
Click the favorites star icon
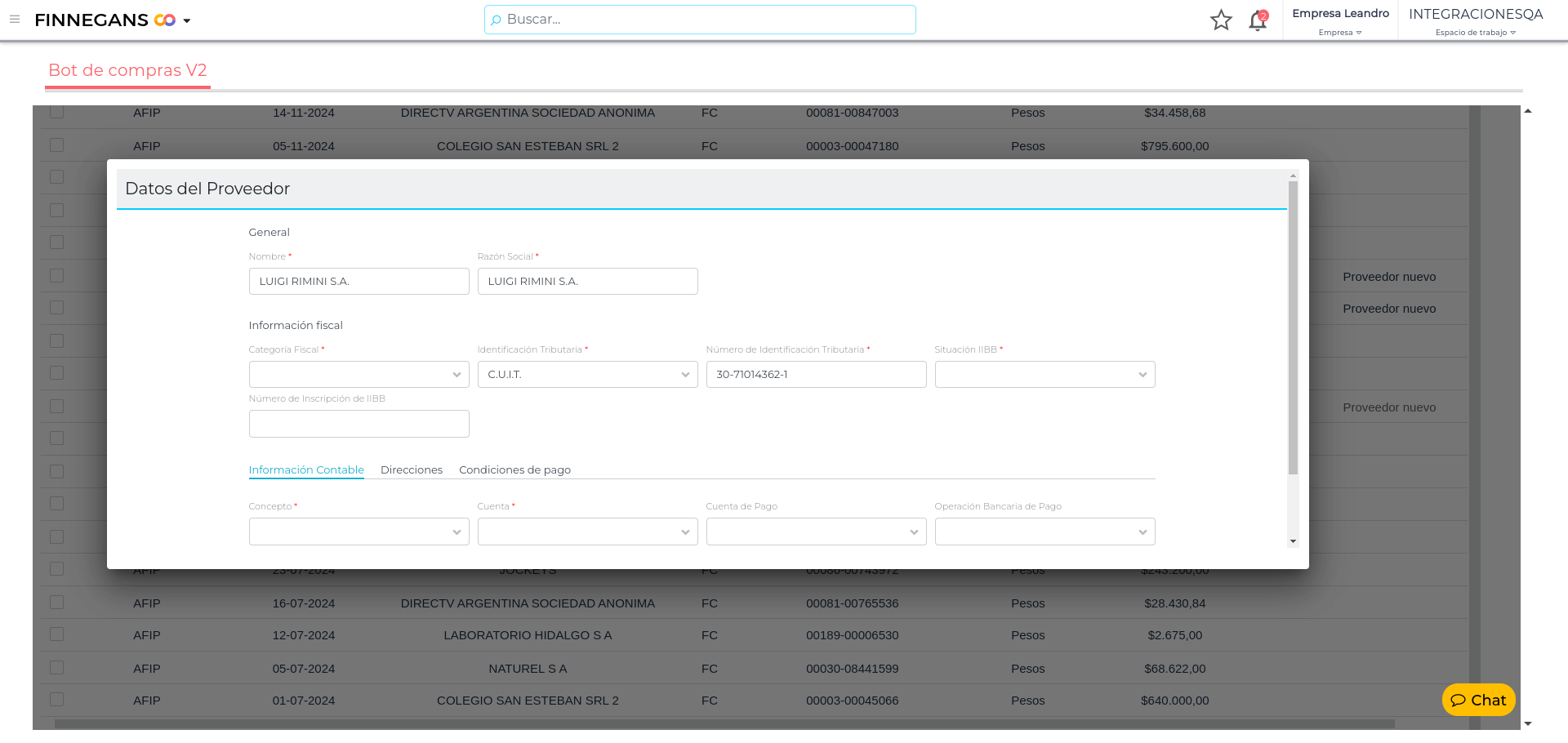1221,20
